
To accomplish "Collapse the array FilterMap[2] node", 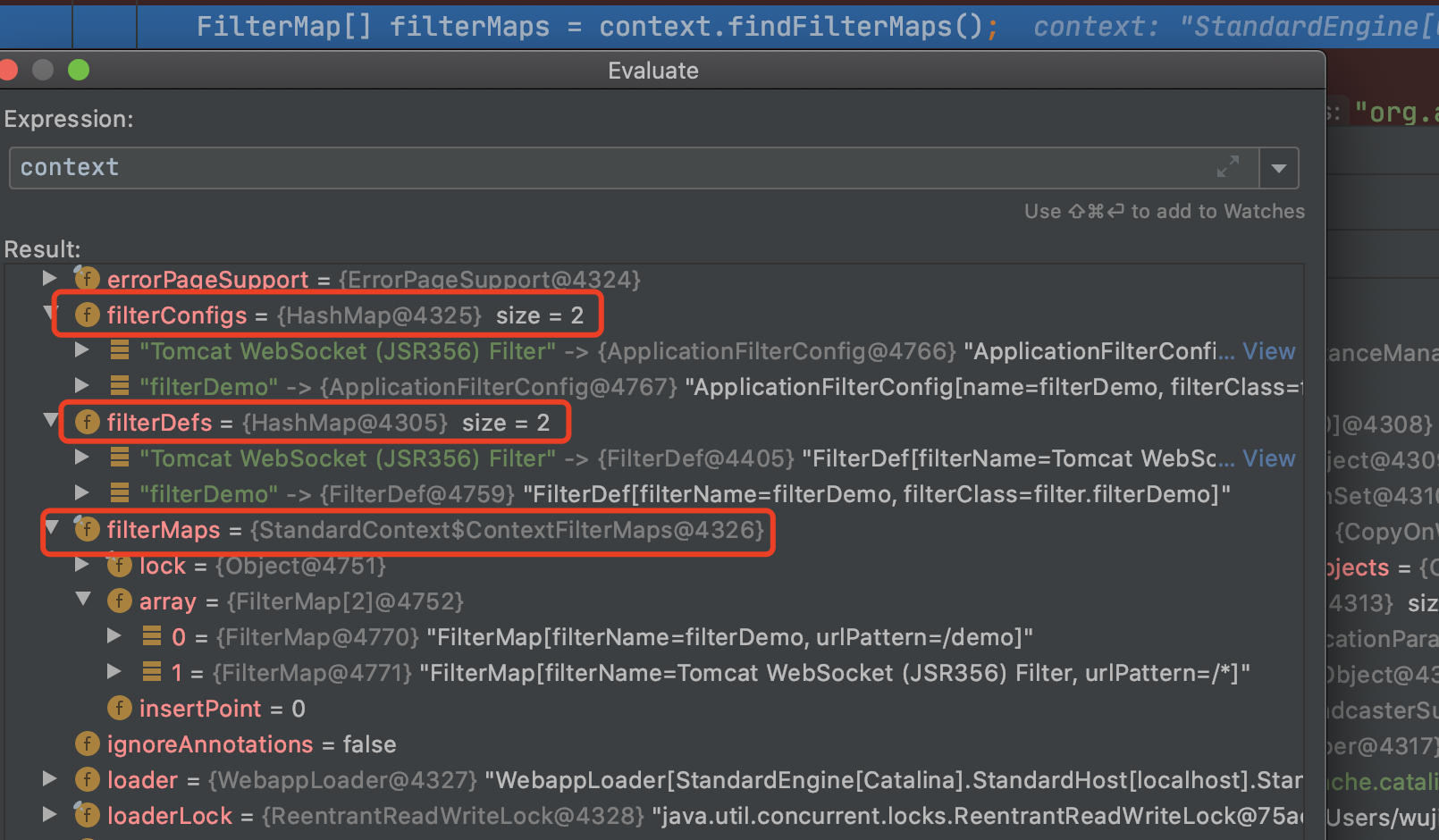I will (83, 600).
